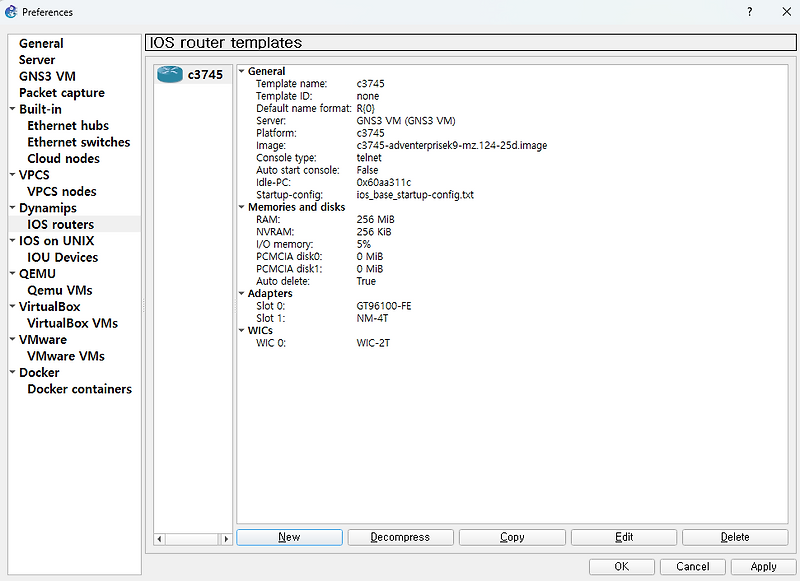
Task: Collapse the Adapters section
Action: (240, 293)
